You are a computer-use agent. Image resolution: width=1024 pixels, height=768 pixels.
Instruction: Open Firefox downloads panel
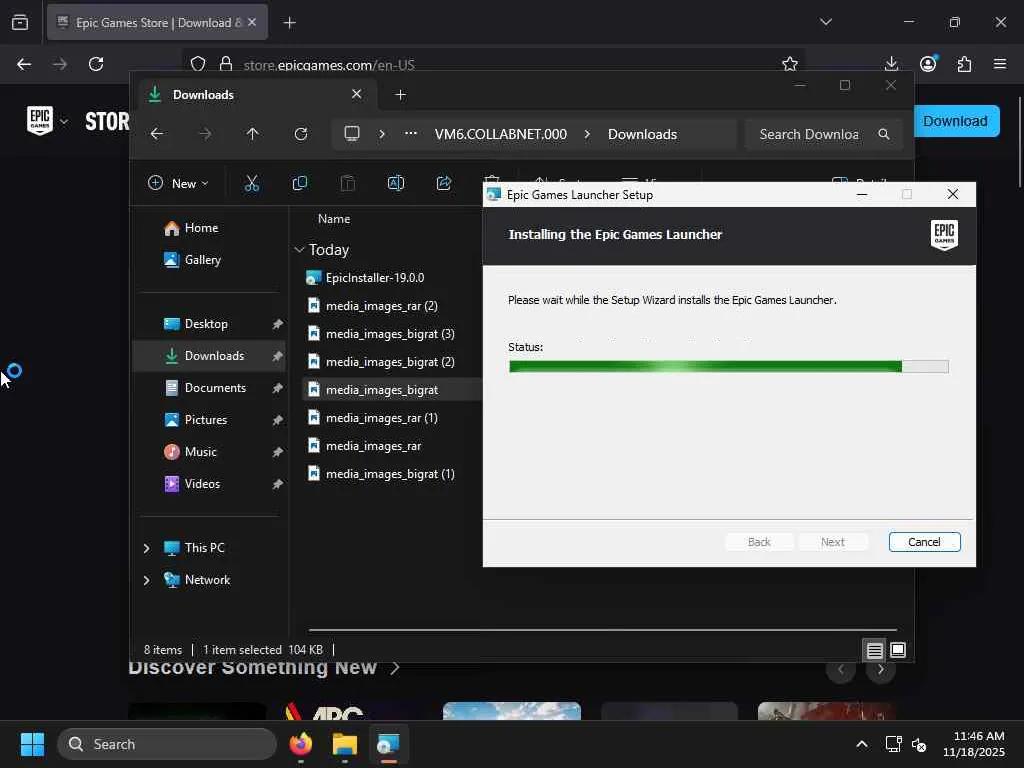tap(891, 64)
